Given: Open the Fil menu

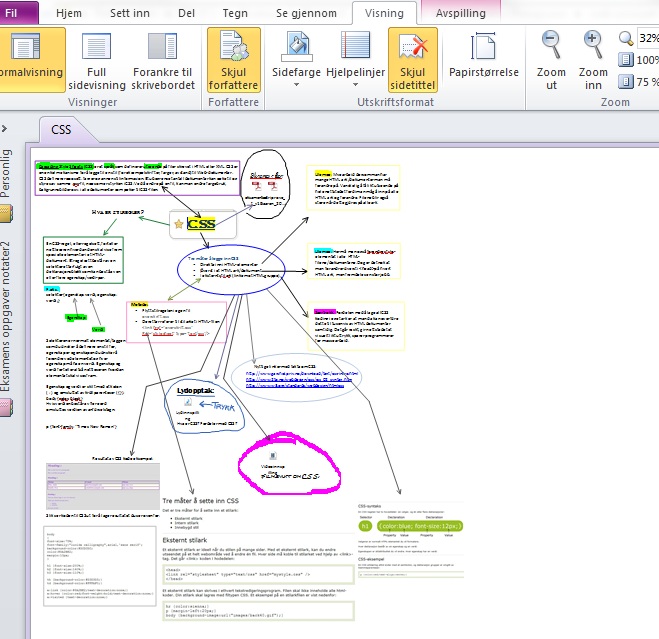Looking at the screenshot, I should click(x=17, y=13).
